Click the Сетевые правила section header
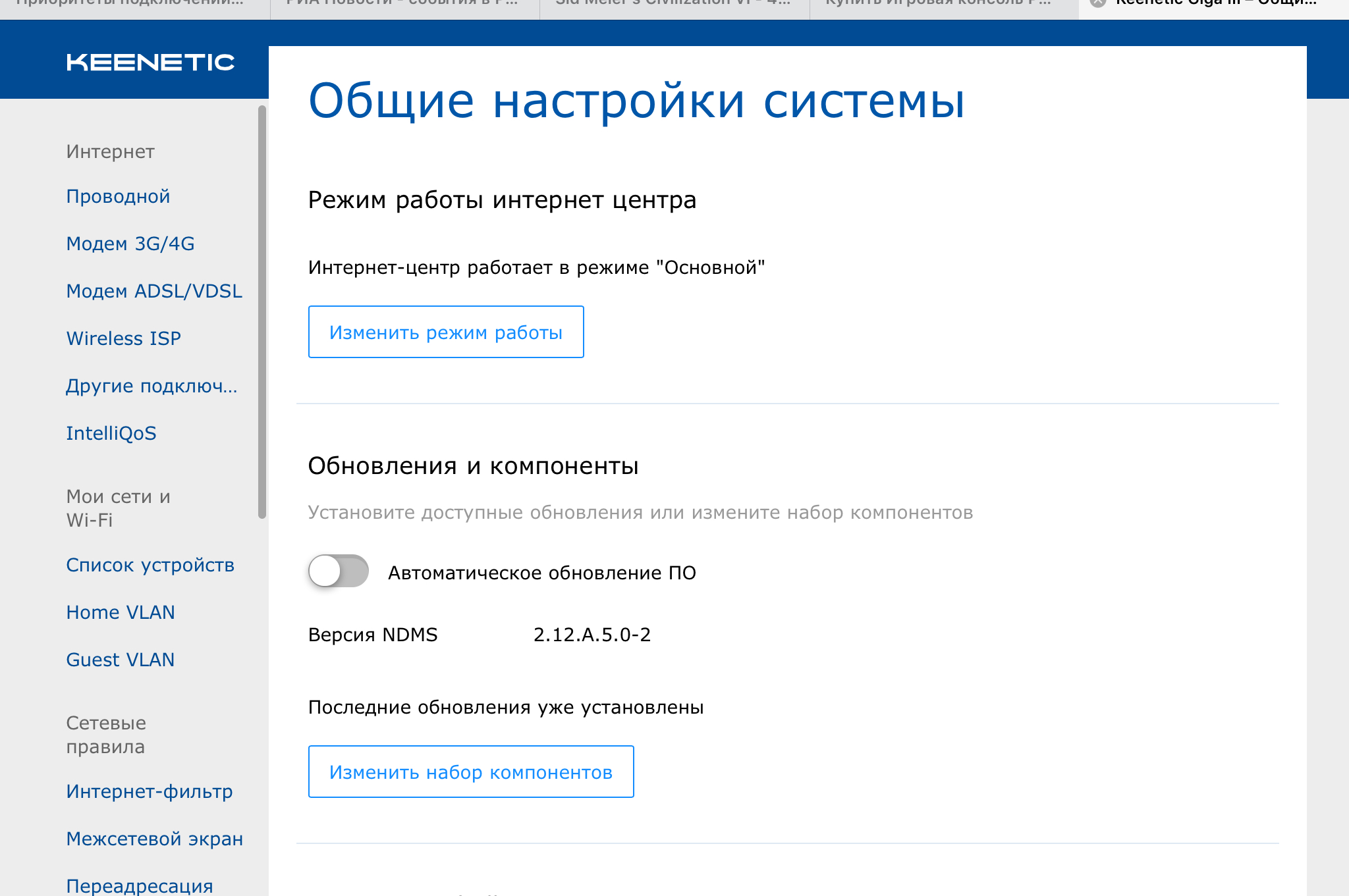Screen dimensions: 1349x896 pos(106,735)
